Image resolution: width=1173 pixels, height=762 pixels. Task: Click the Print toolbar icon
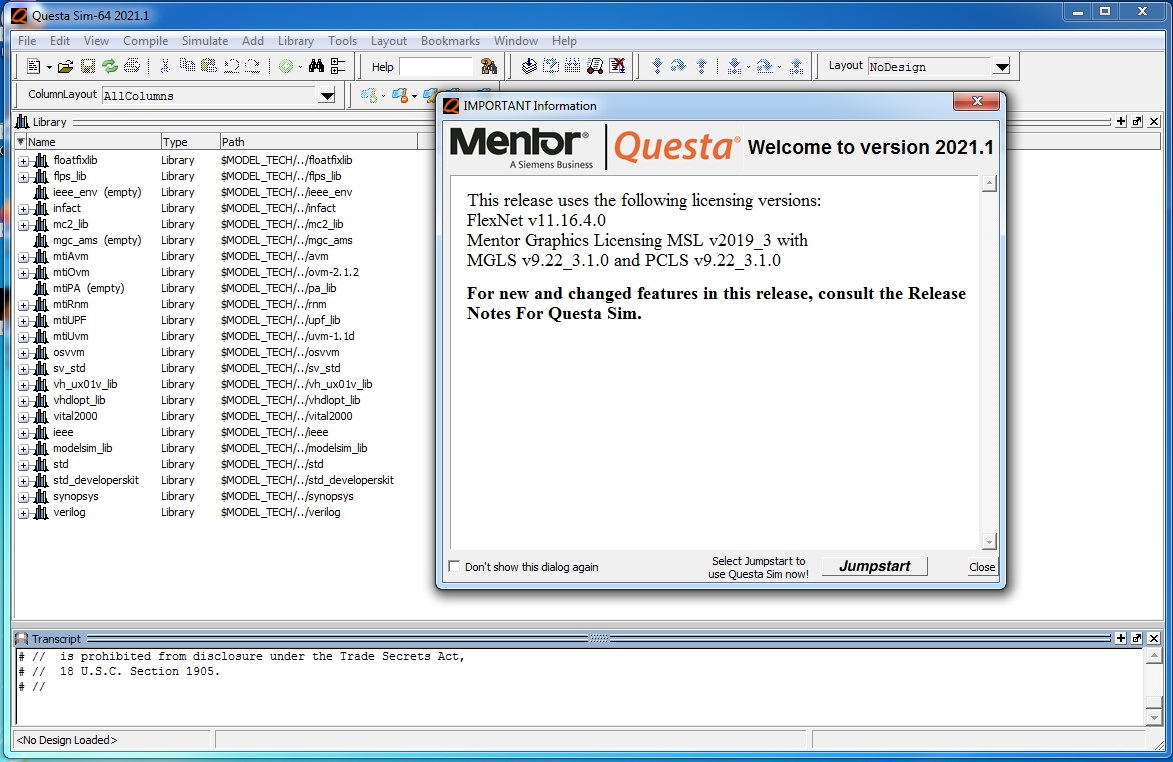(132, 67)
